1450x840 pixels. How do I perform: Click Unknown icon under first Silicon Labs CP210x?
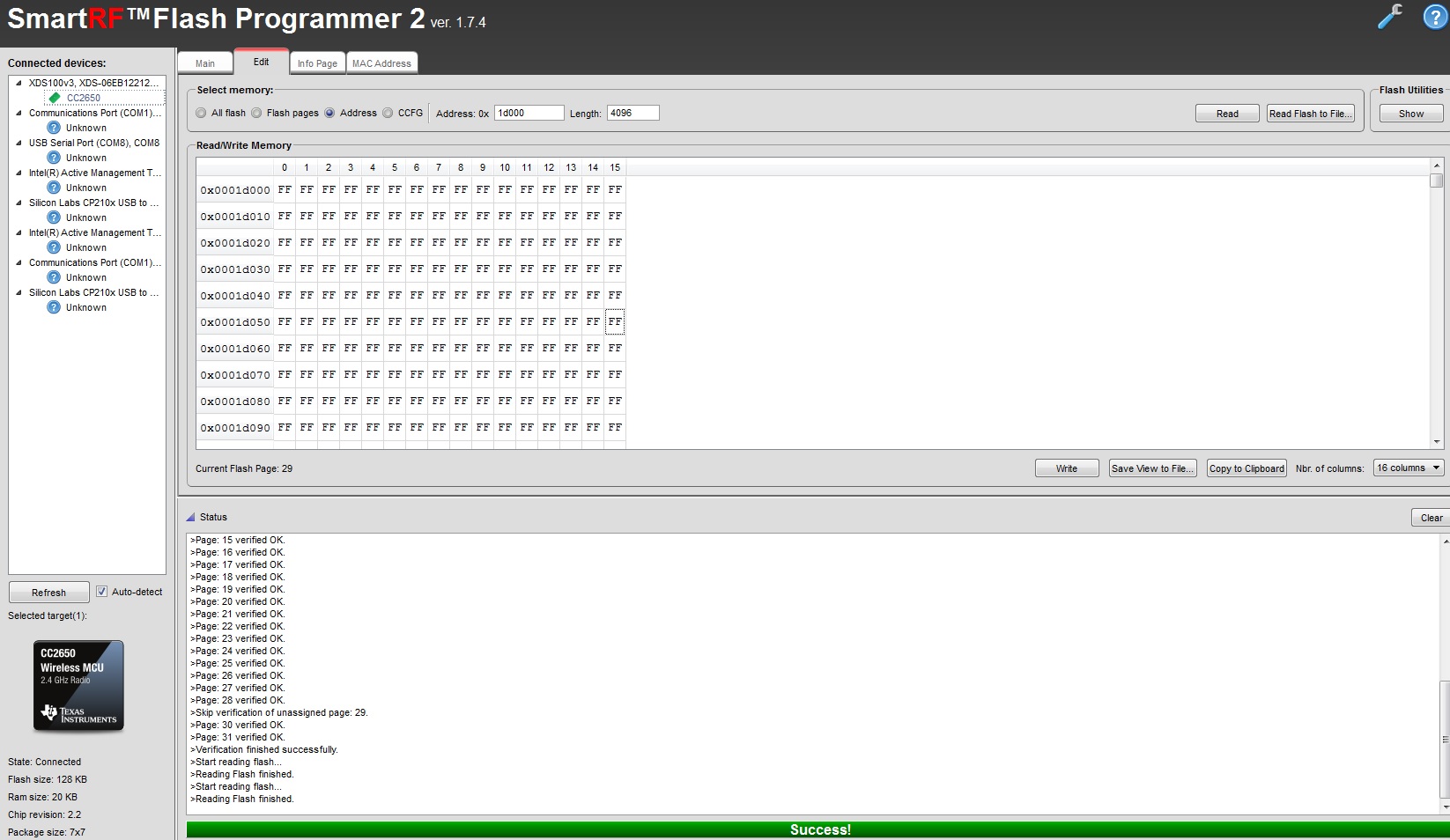[54, 217]
